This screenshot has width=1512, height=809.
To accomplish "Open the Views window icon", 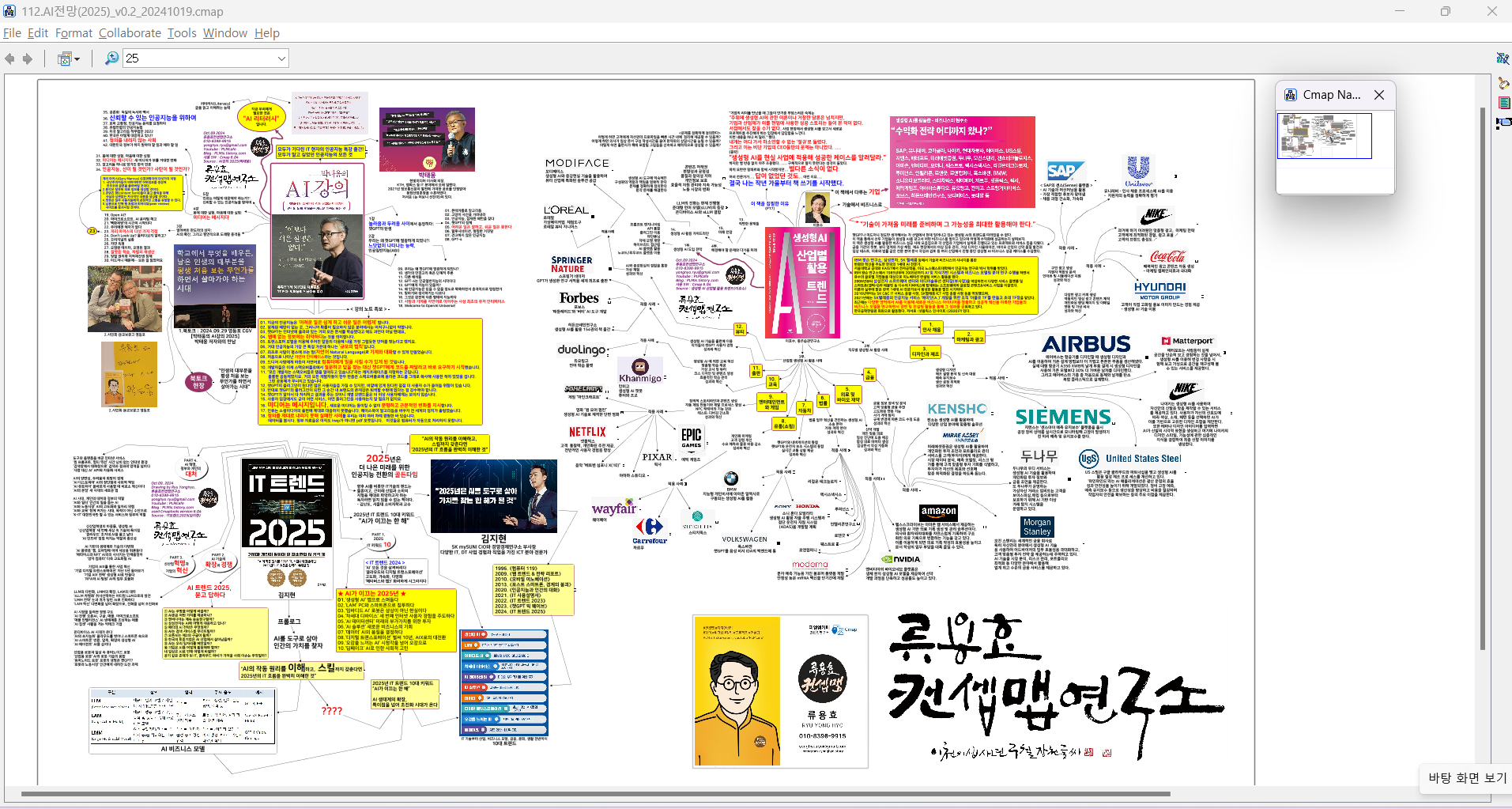I will [65, 59].
